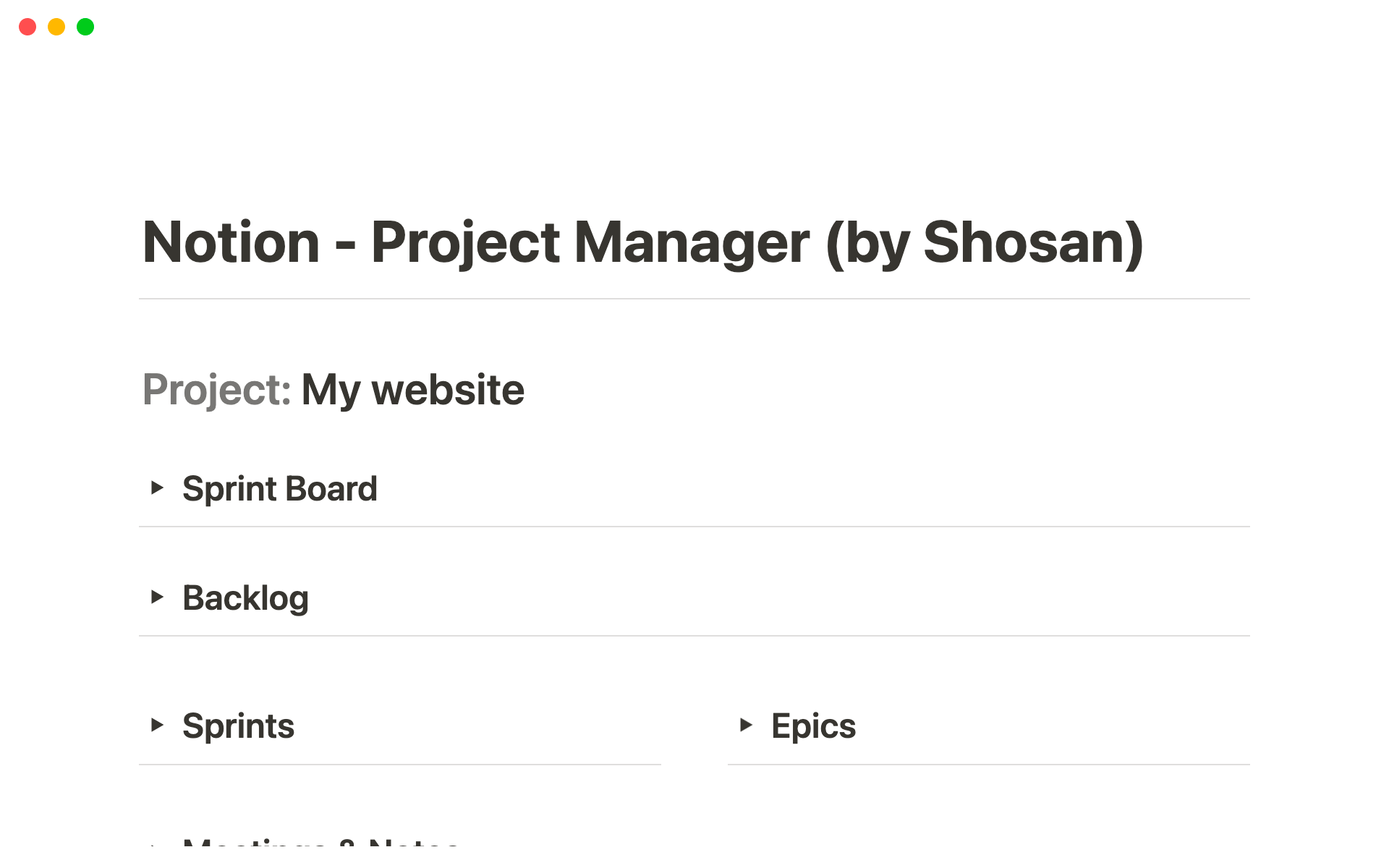
Task: Click the My website project name
Action: tap(412, 389)
